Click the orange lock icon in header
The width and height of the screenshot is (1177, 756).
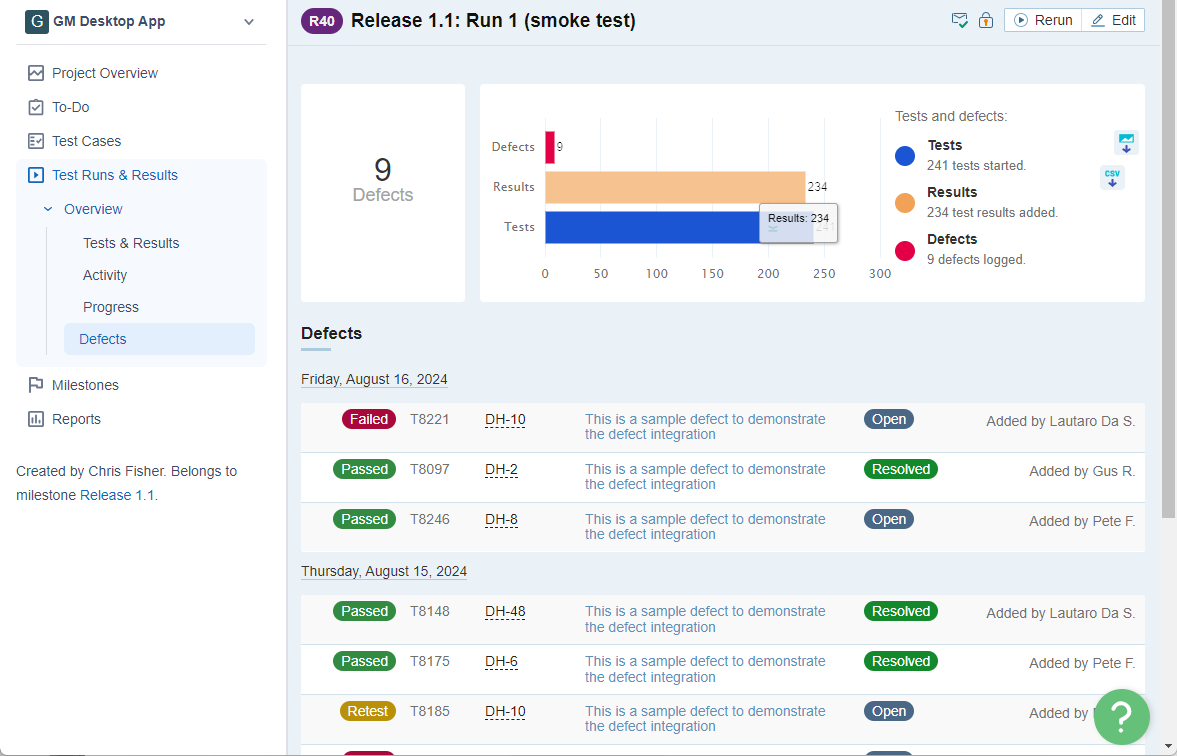(986, 20)
